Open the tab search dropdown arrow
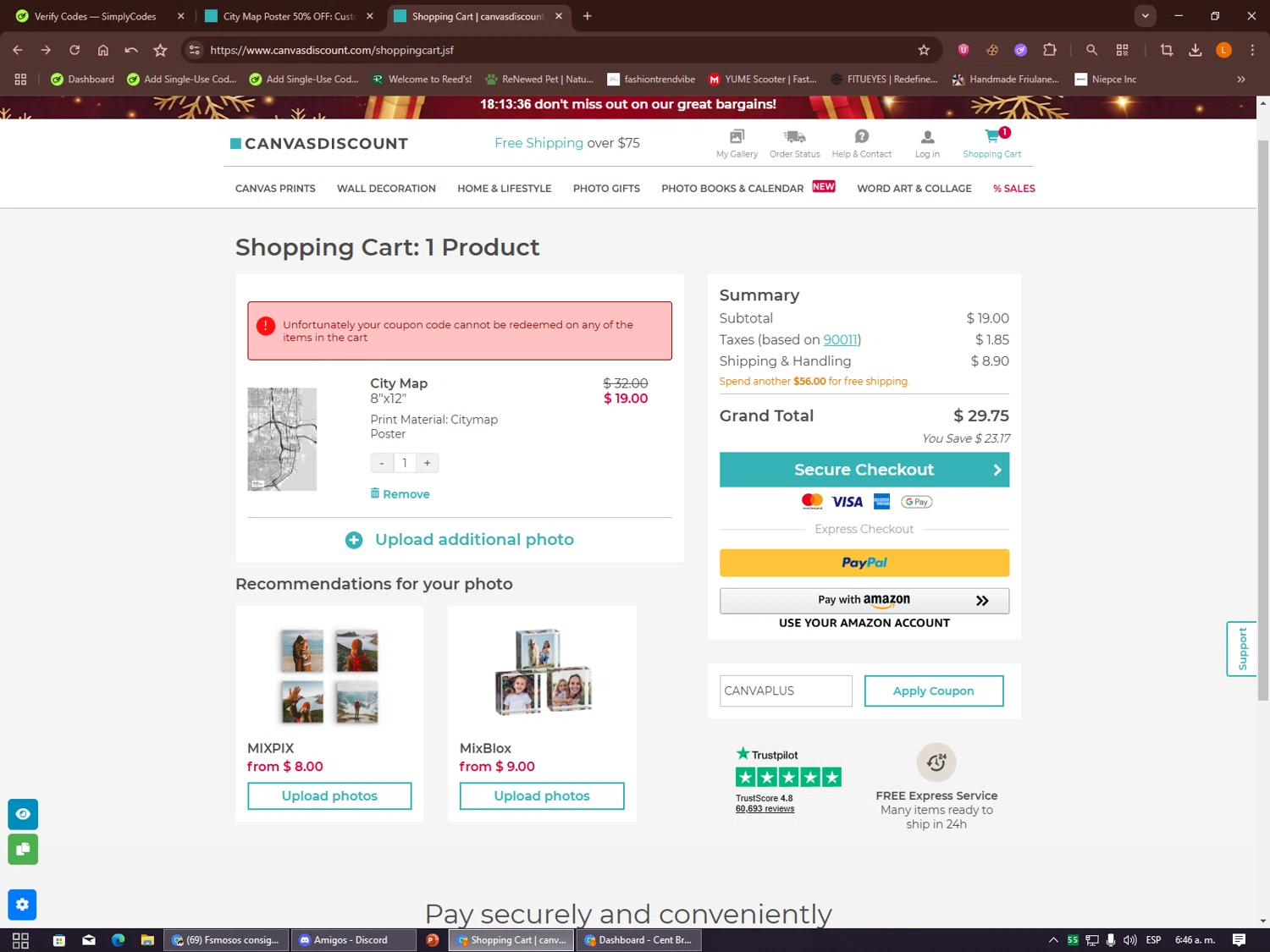Screen dimensions: 1270x952 pyautogui.click(x=1145, y=16)
